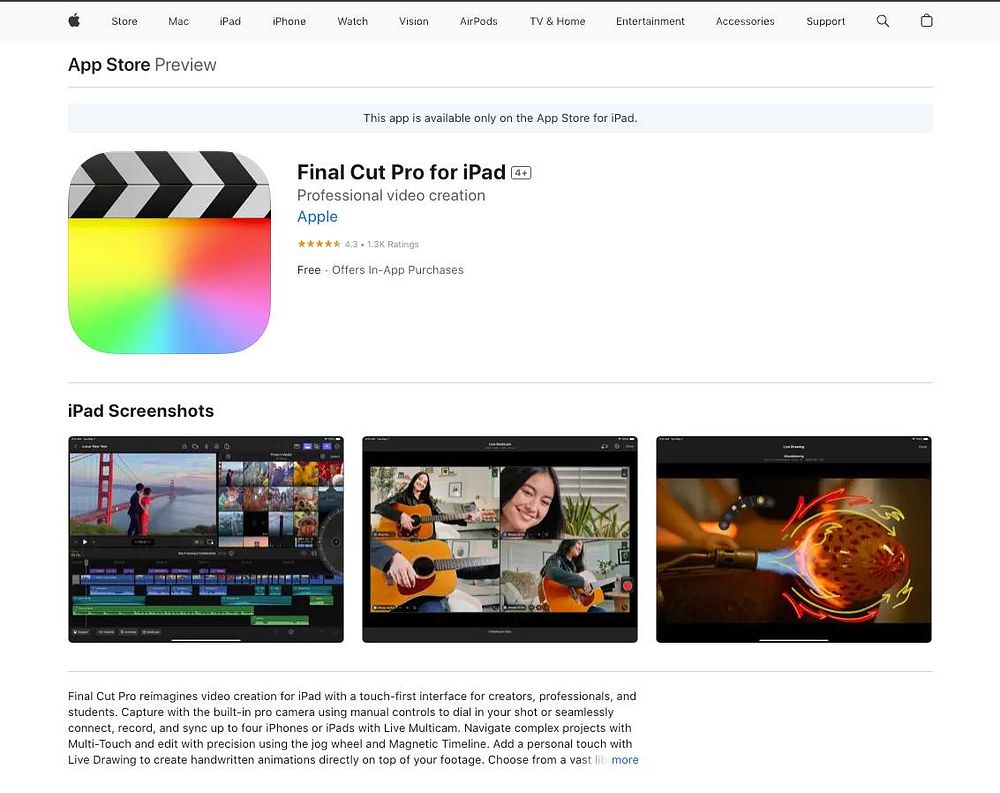
Task: Click the Preview label beside App Store
Action: click(185, 64)
